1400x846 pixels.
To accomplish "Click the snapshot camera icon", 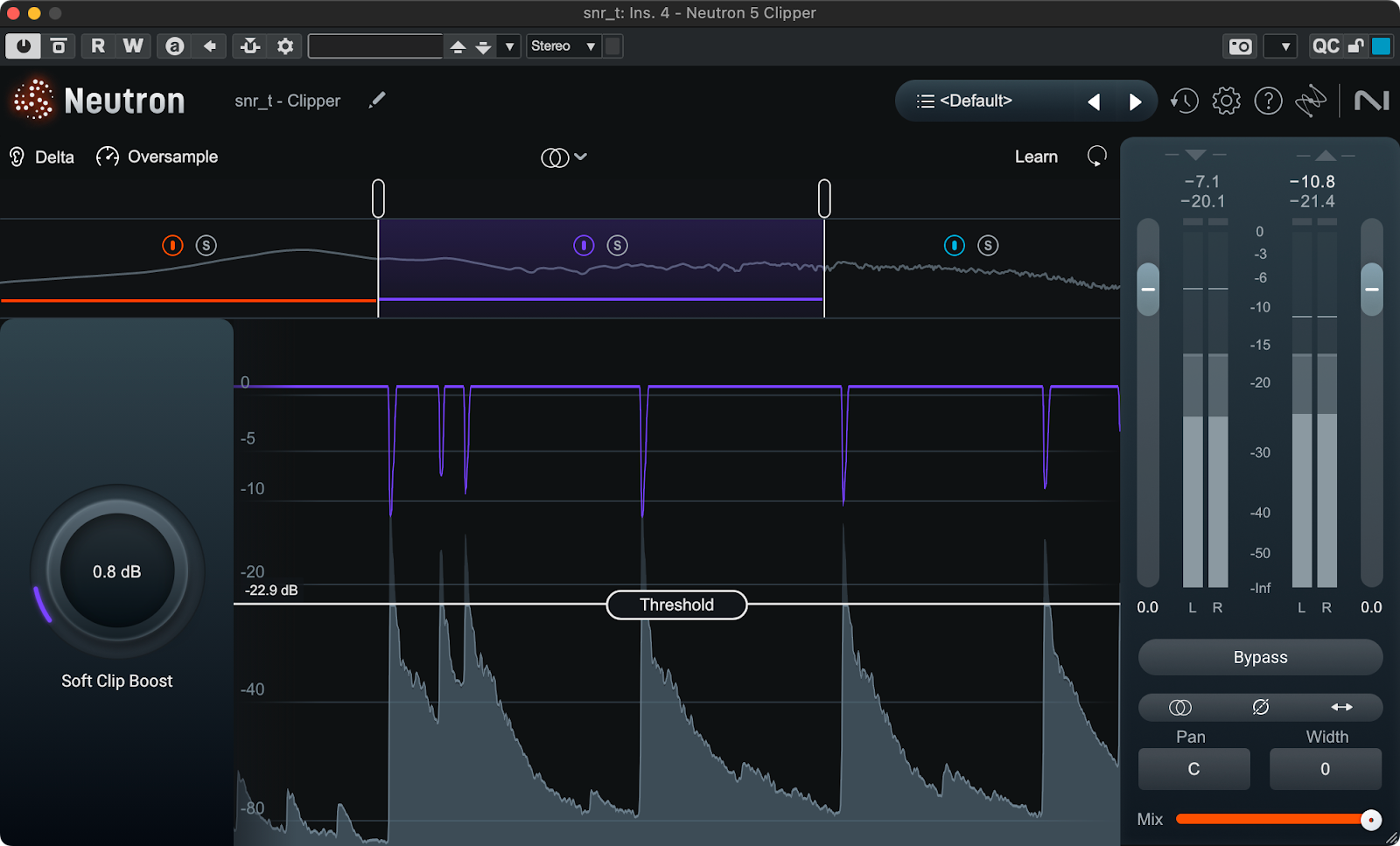I will click(1240, 46).
